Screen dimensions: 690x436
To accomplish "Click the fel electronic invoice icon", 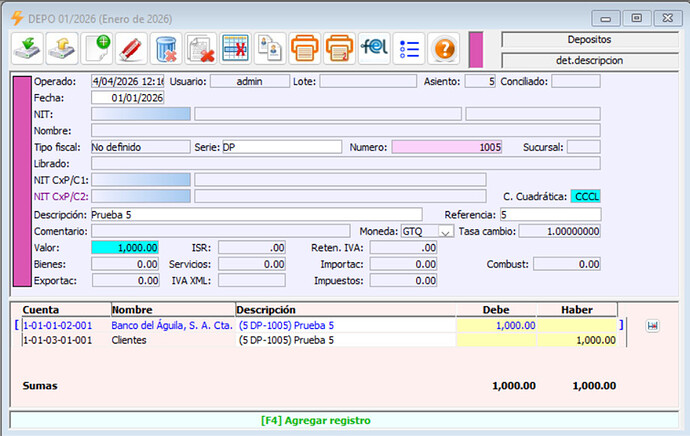I will click(374, 48).
